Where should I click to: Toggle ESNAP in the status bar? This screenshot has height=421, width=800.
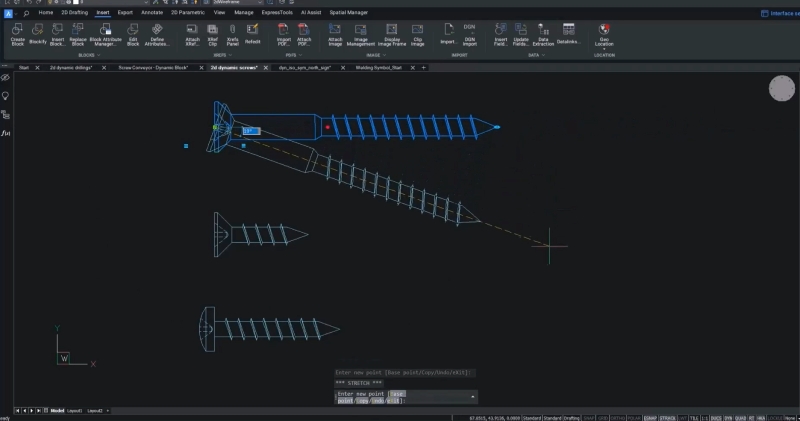pos(650,418)
